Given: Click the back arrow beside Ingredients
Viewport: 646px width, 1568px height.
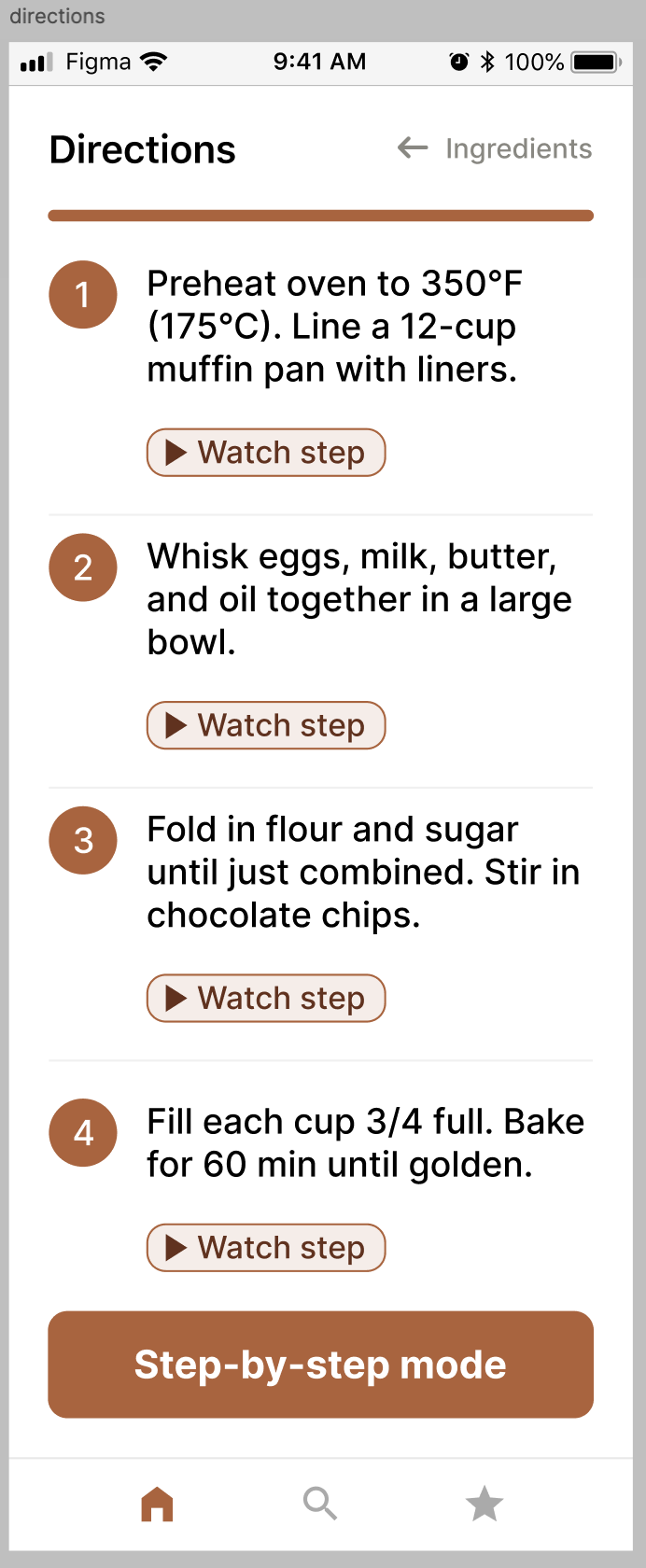Looking at the screenshot, I should click(413, 147).
